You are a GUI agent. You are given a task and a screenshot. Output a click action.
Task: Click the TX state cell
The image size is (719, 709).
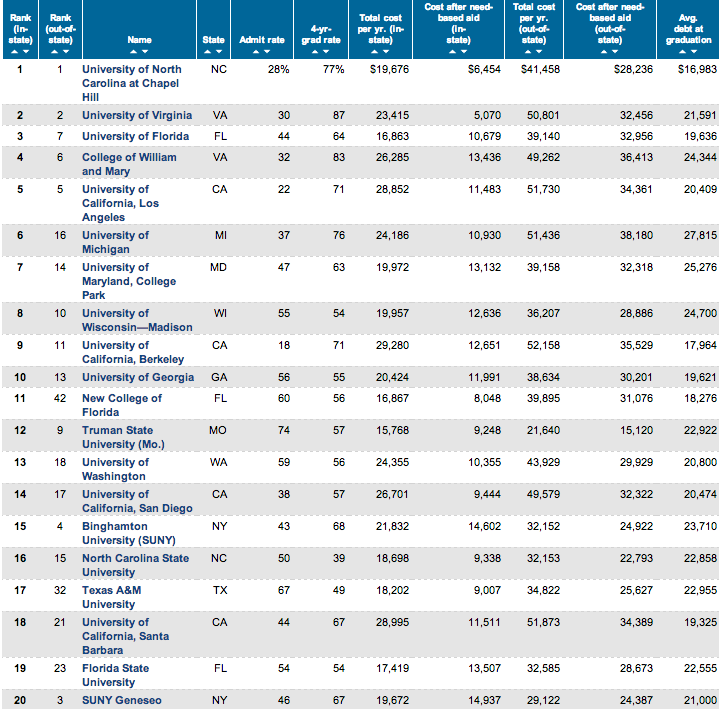tap(220, 590)
